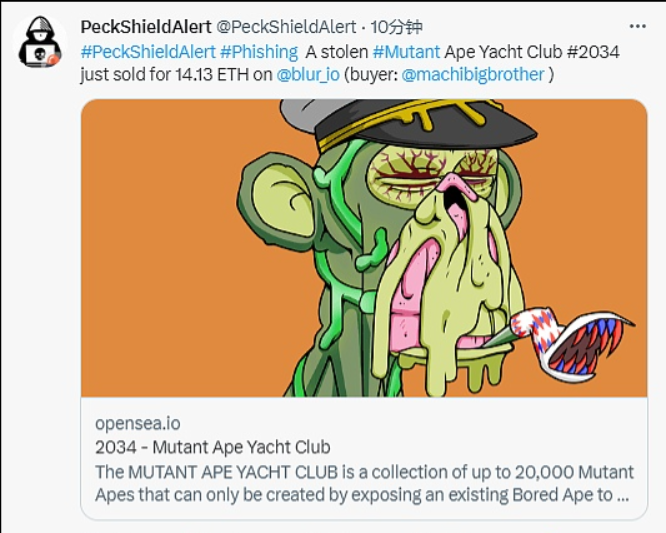Click the "Ape Yacht Club #2034" tweet text
This screenshot has width=666, height=533.
point(532,51)
